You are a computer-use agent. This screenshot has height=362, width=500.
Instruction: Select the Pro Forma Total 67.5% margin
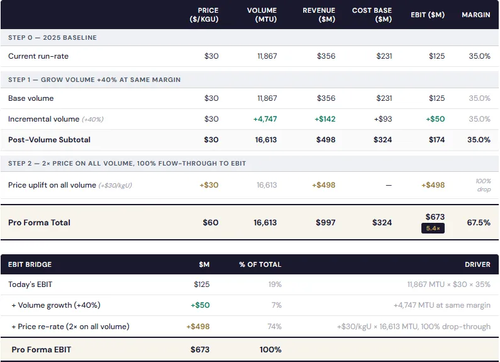479,222
